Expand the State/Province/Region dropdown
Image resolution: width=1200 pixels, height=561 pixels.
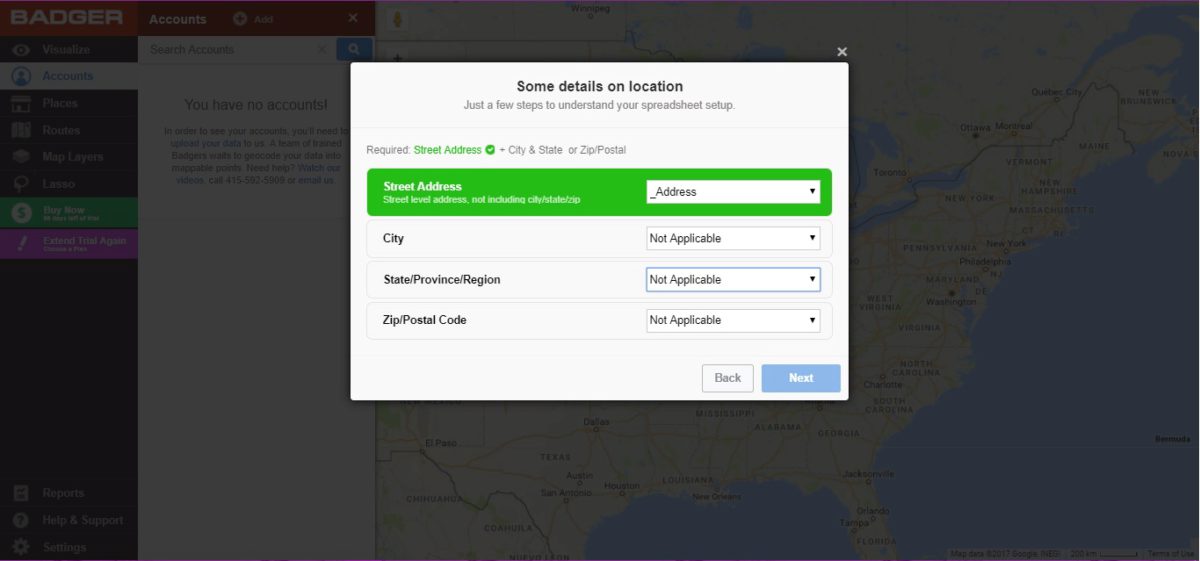click(x=733, y=279)
